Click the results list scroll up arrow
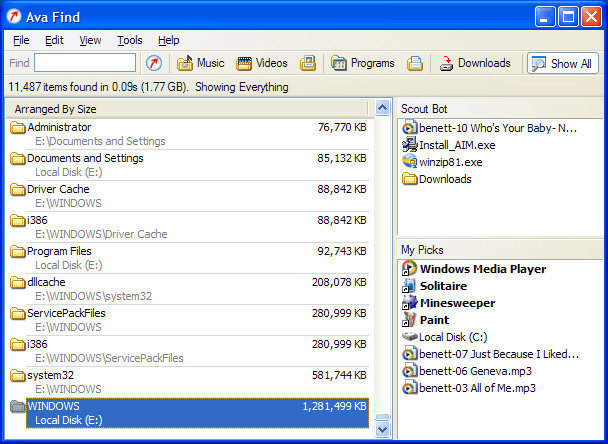This screenshot has width=608, height=444. (x=382, y=107)
